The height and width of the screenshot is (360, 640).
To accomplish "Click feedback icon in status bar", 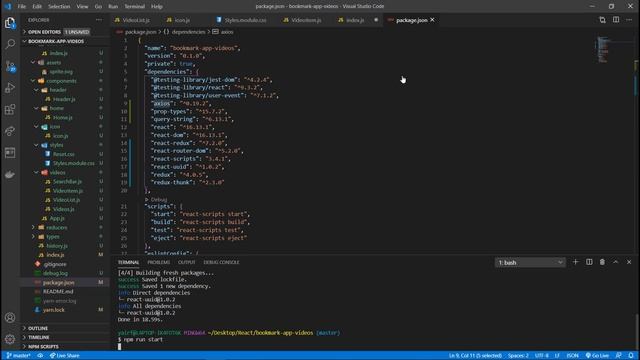I will (619, 356).
